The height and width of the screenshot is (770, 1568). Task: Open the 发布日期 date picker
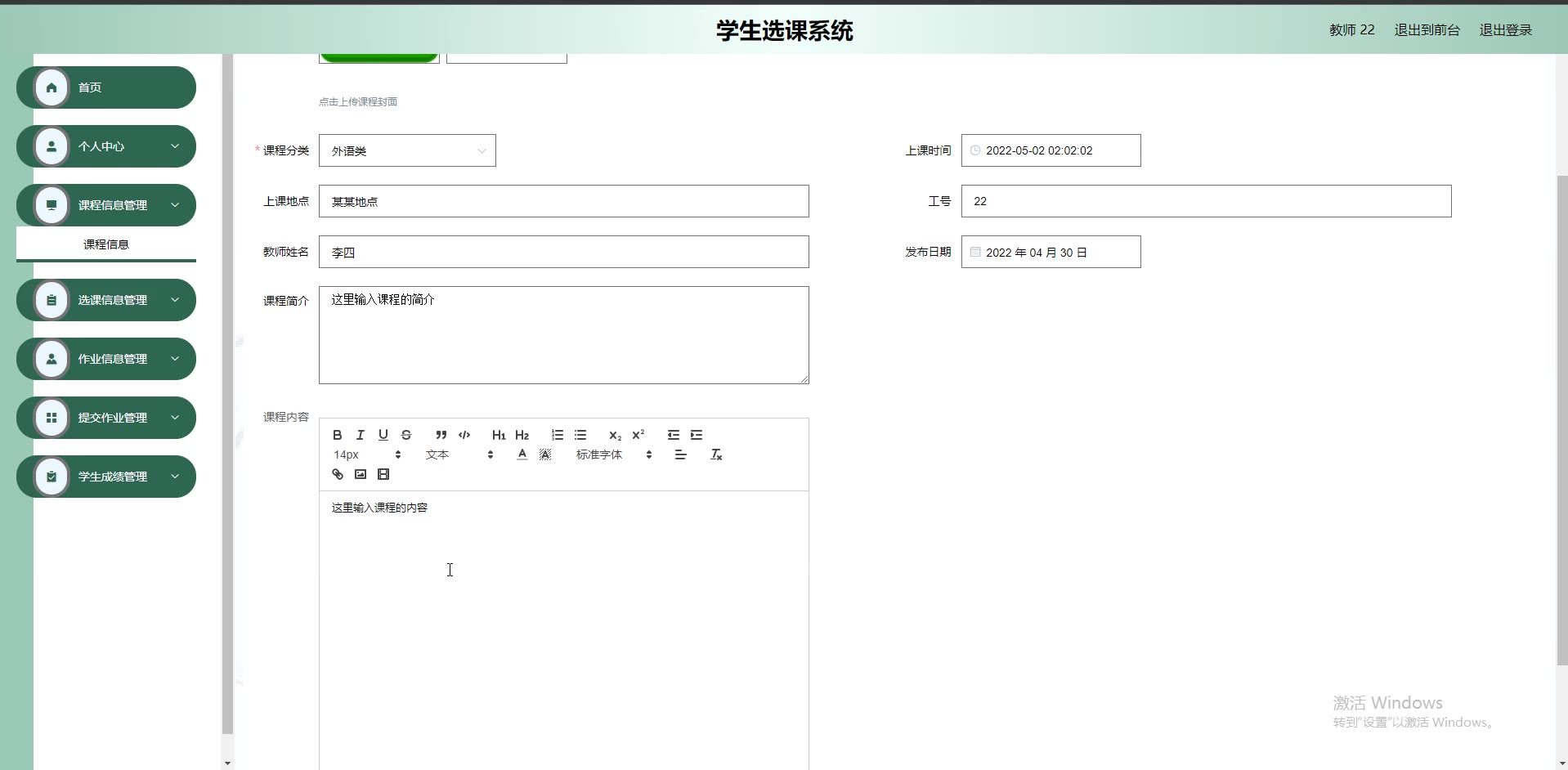pyautogui.click(x=1051, y=252)
